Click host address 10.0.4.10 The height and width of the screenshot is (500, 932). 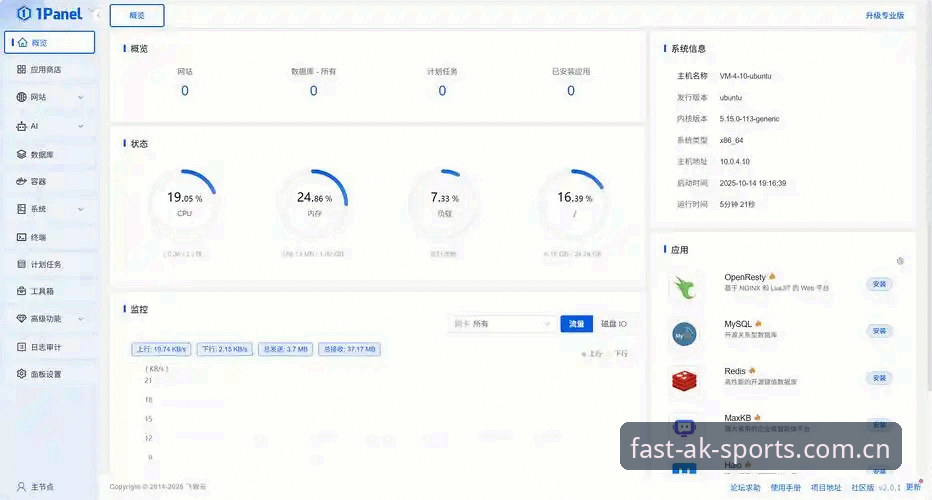[x=735, y=162]
